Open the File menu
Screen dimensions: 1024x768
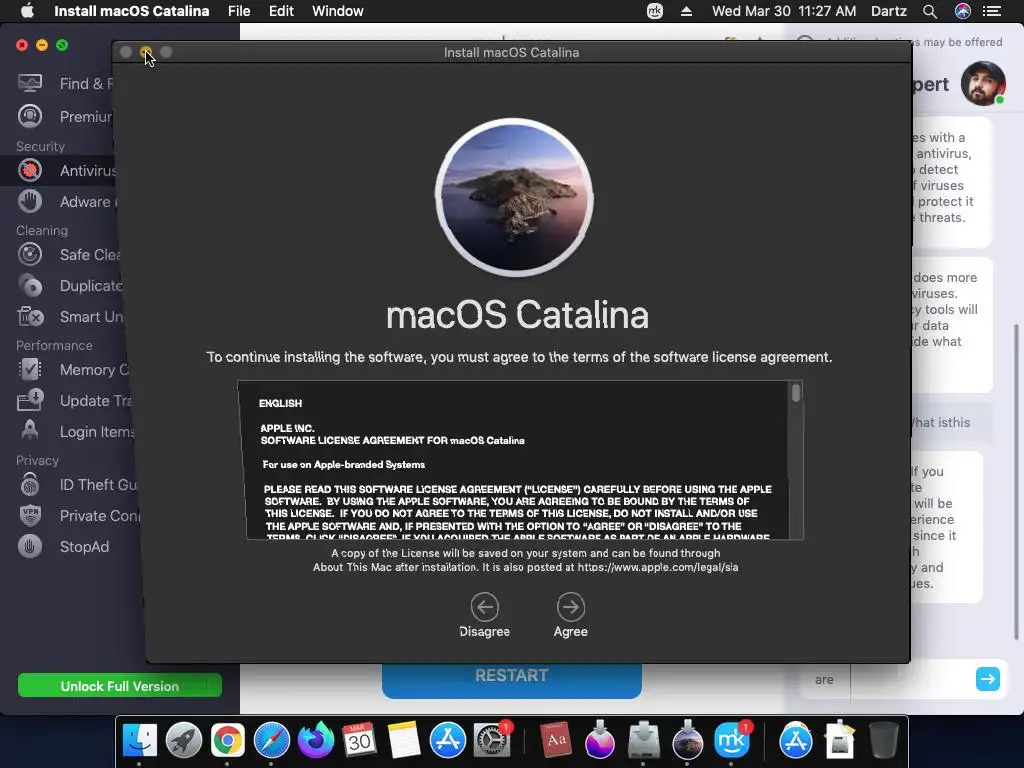(x=239, y=11)
